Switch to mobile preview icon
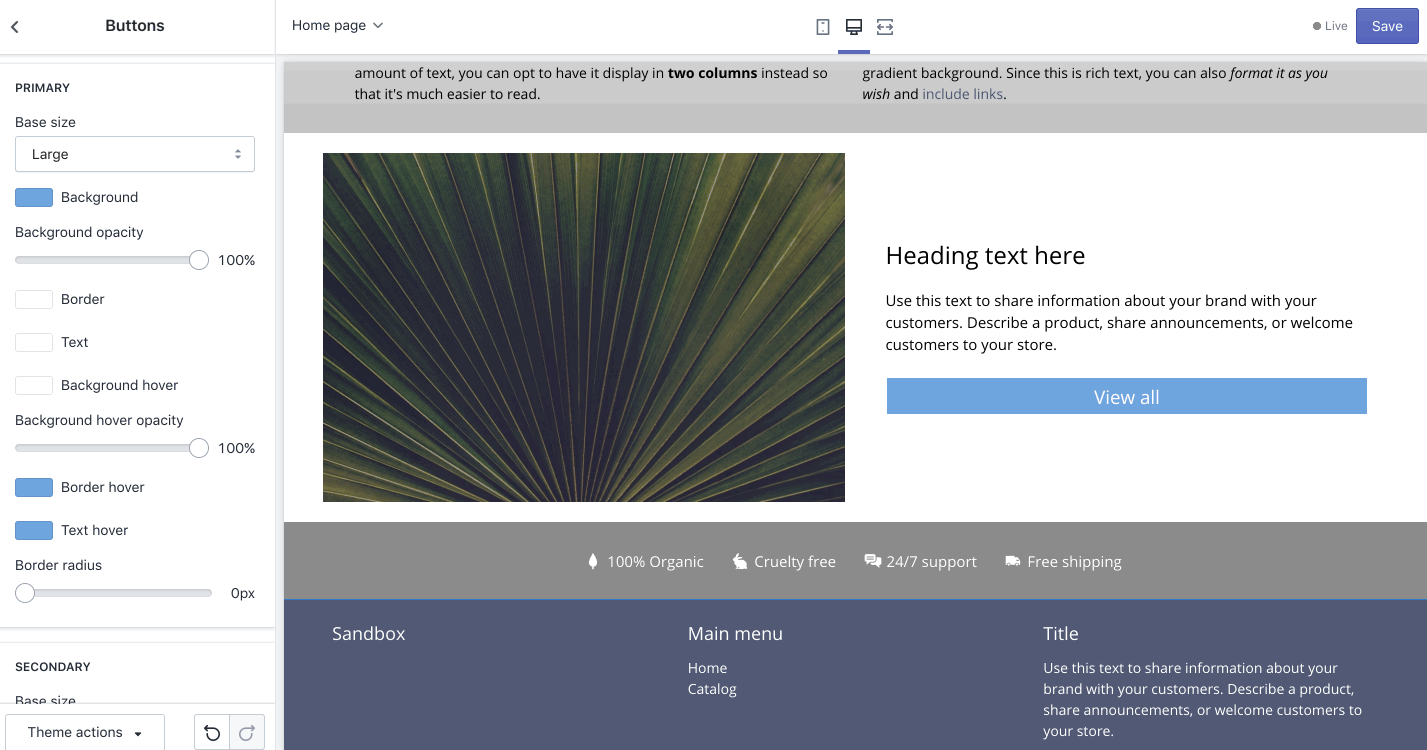The image size is (1427, 750). [823, 27]
